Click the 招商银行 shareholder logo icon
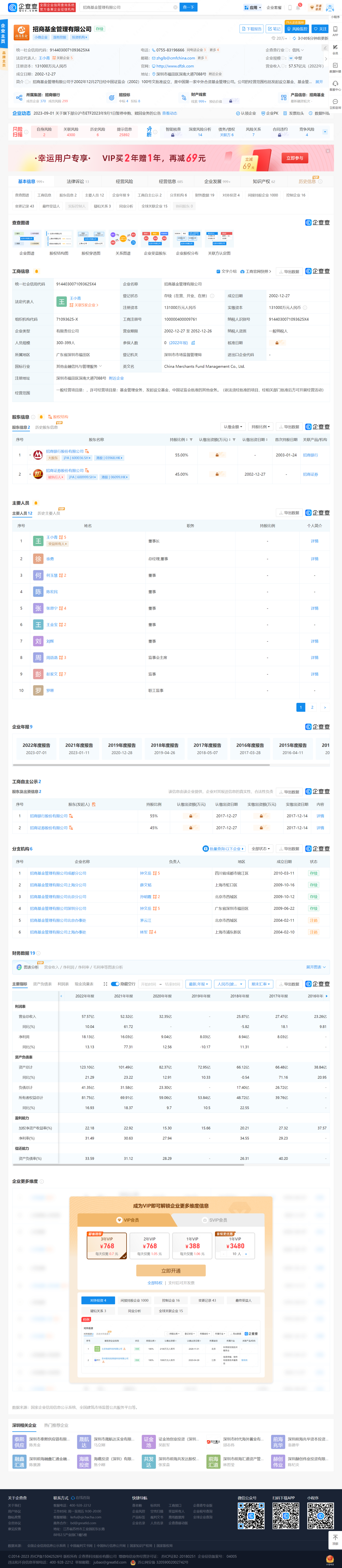The width and height of the screenshot is (342, 1568). point(38,455)
